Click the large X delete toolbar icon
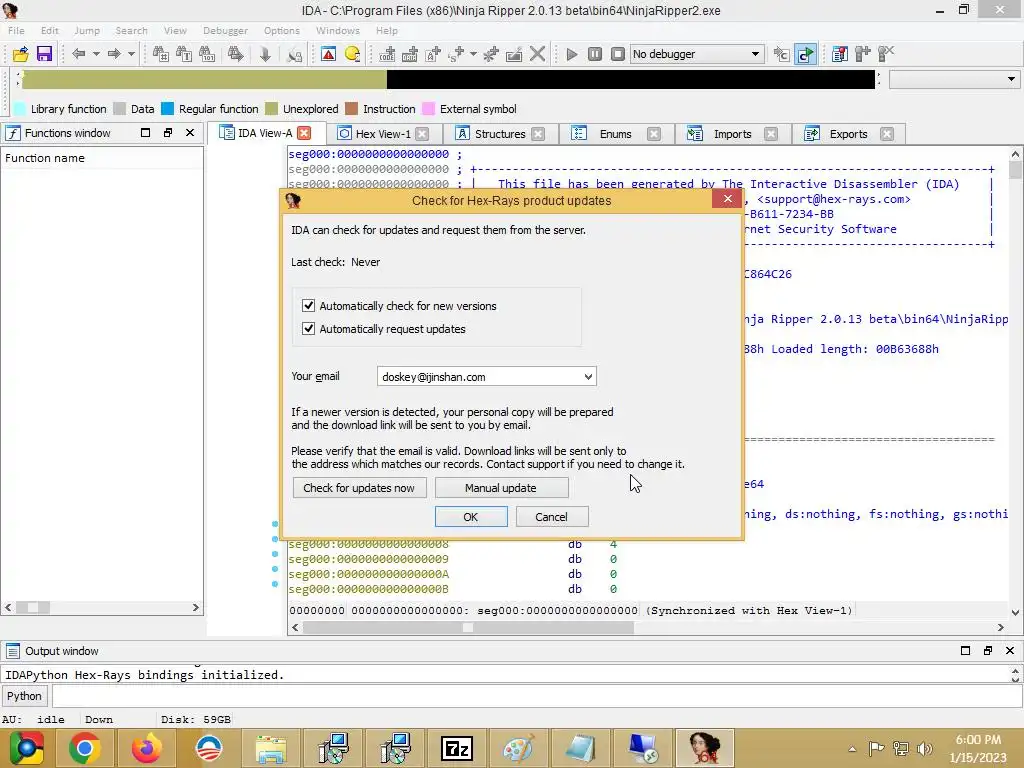 (x=537, y=54)
